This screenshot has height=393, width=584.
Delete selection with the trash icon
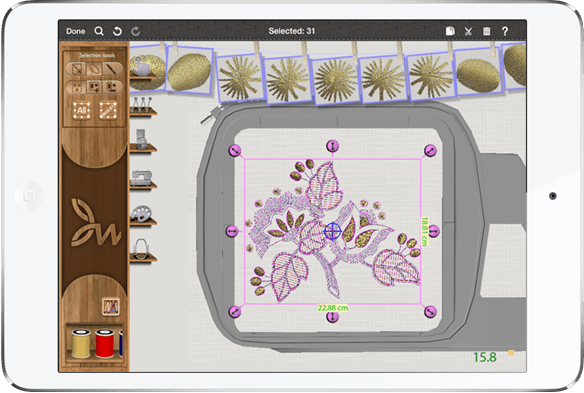tap(486, 31)
